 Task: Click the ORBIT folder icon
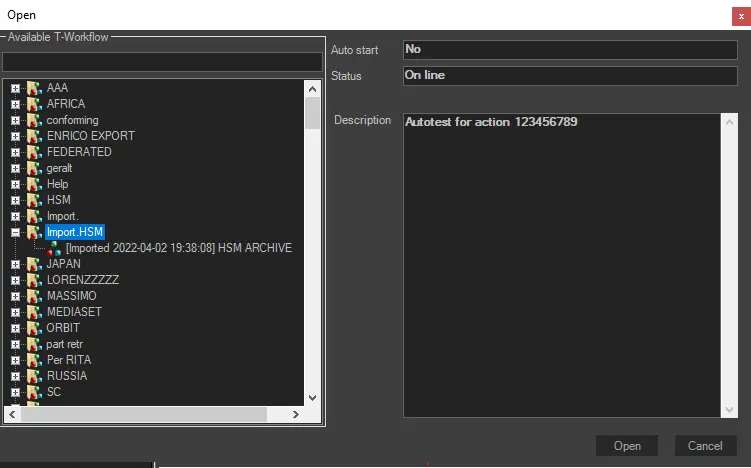(x=34, y=328)
